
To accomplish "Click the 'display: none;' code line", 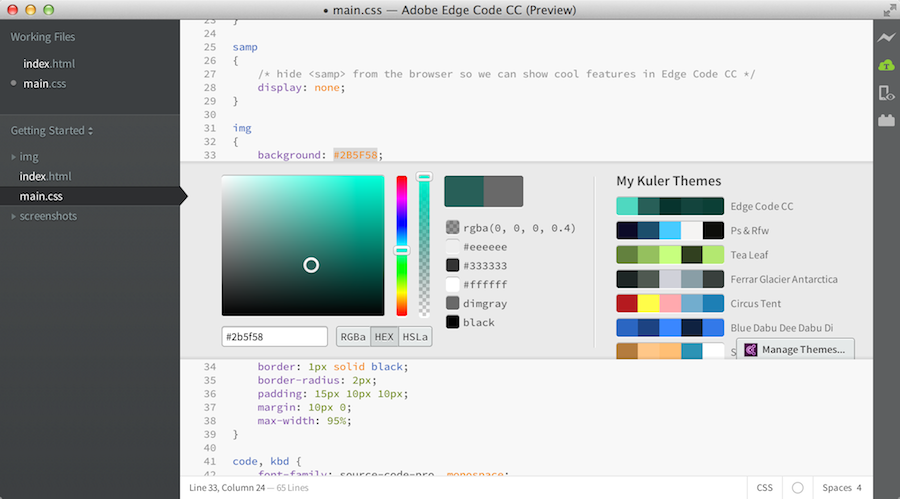I will tap(301, 88).
